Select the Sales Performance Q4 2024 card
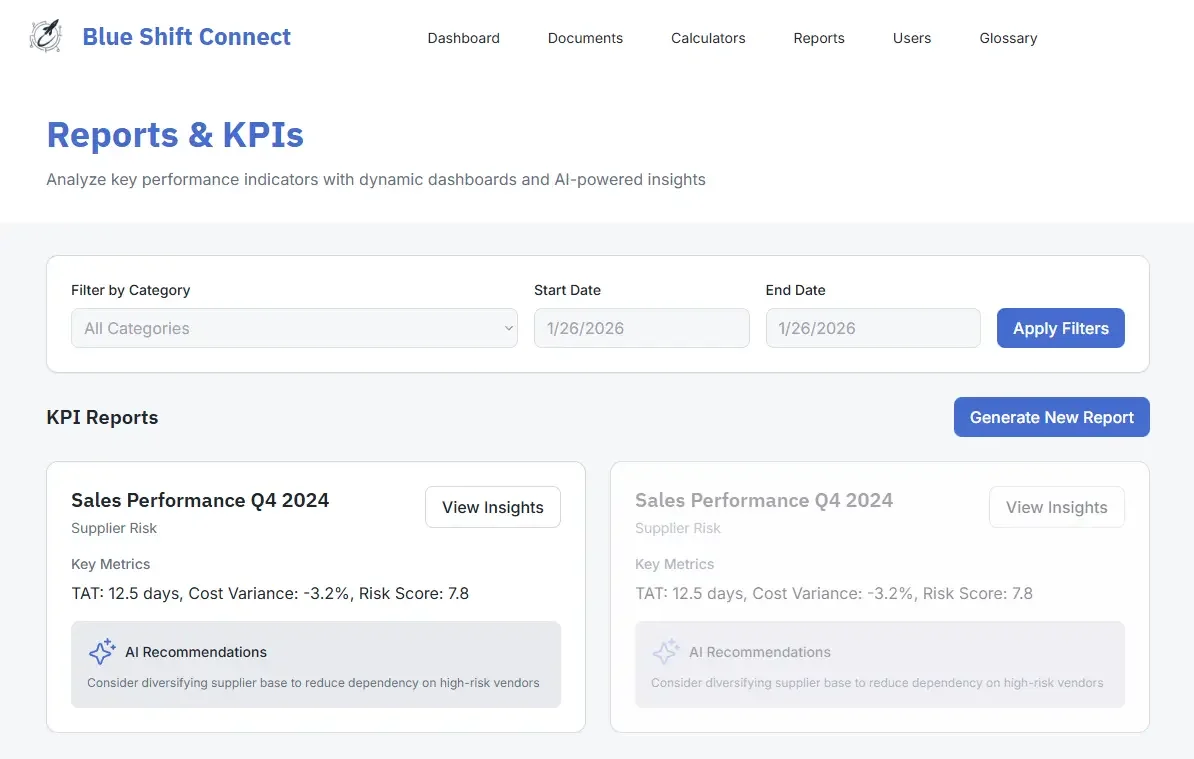This screenshot has height=759, width=1194. (200, 500)
